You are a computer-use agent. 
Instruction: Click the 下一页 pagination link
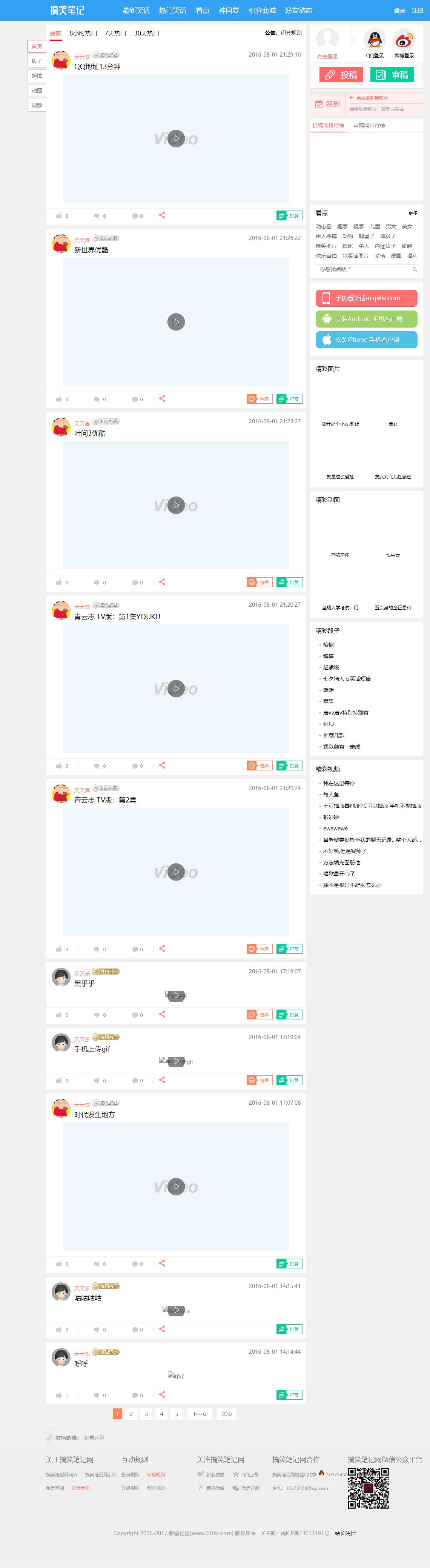pyautogui.click(x=200, y=1414)
